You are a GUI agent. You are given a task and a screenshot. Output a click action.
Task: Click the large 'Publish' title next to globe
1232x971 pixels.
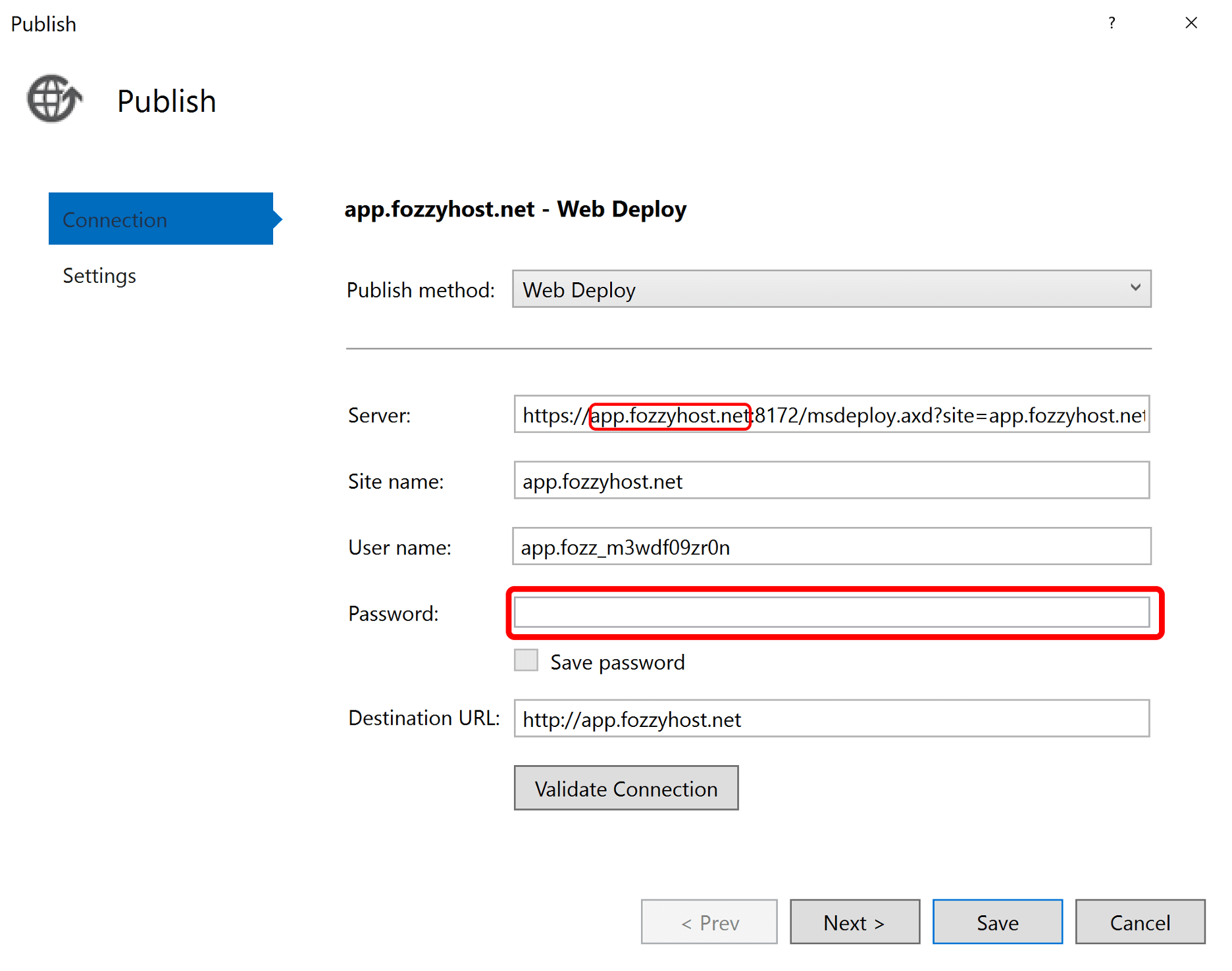(167, 101)
